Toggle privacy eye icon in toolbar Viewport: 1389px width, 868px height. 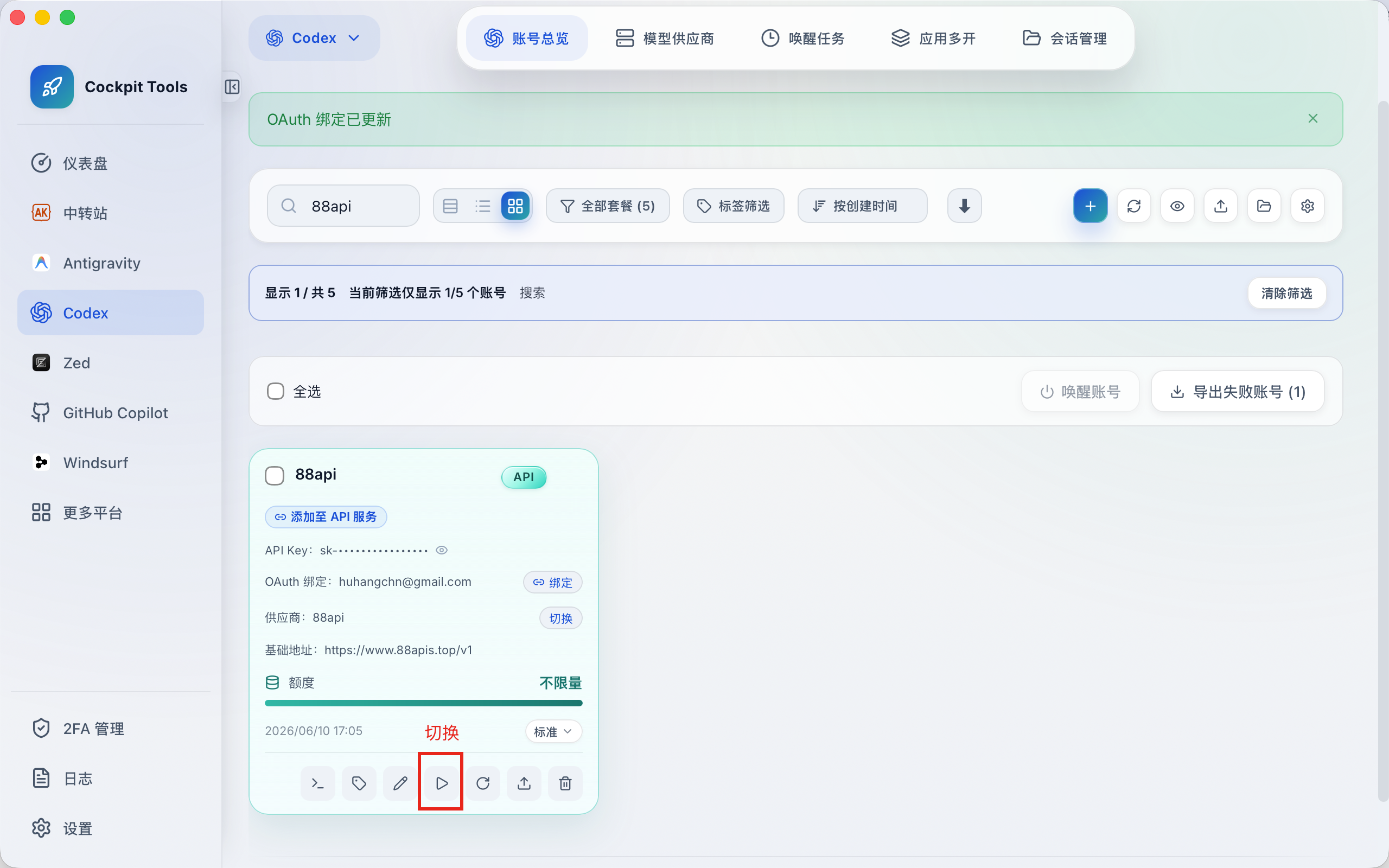click(x=1177, y=206)
